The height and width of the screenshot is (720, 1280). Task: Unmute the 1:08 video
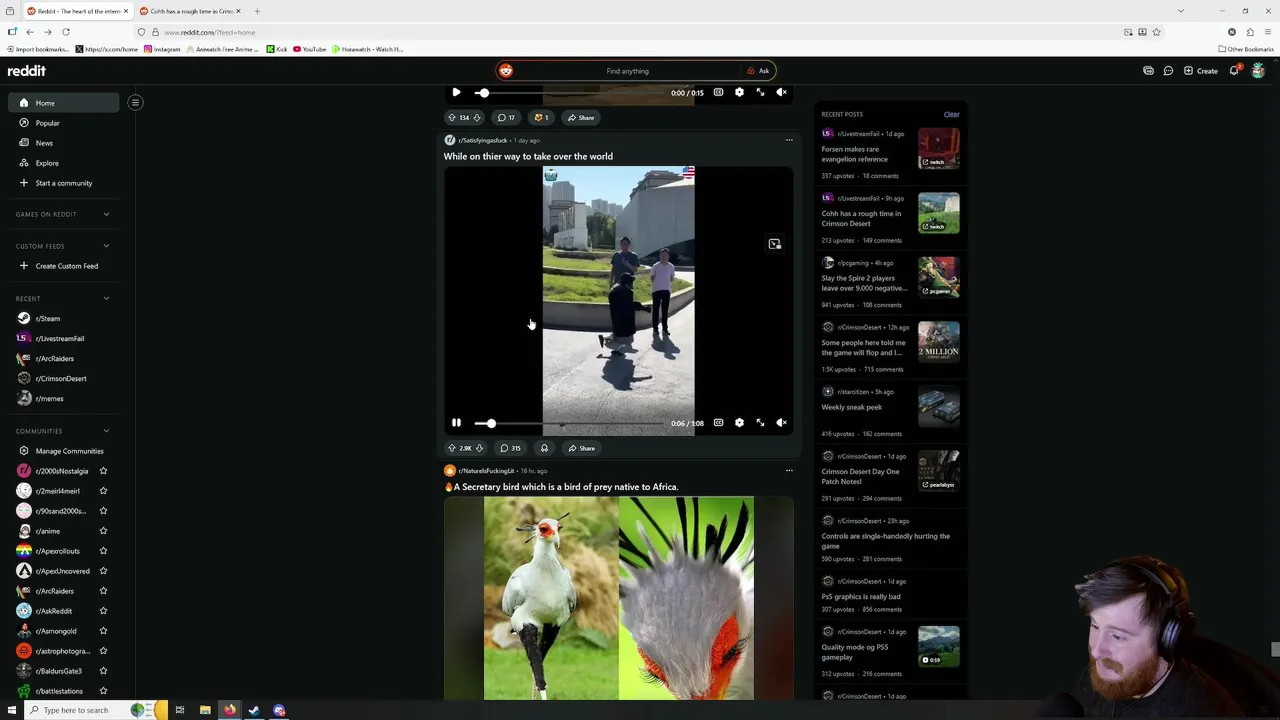click(781, 423)
